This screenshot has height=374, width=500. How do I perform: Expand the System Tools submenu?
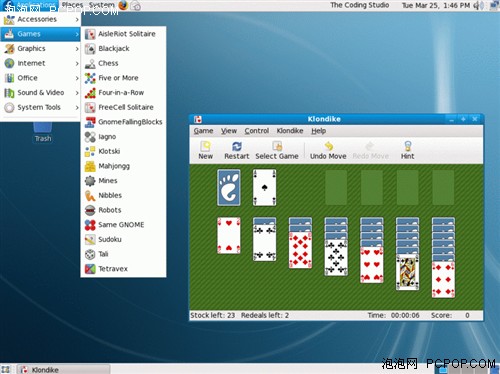click(40, 107)
